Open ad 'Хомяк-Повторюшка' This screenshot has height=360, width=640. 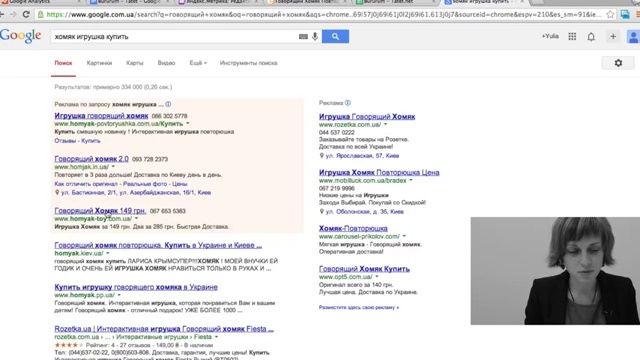353,229
